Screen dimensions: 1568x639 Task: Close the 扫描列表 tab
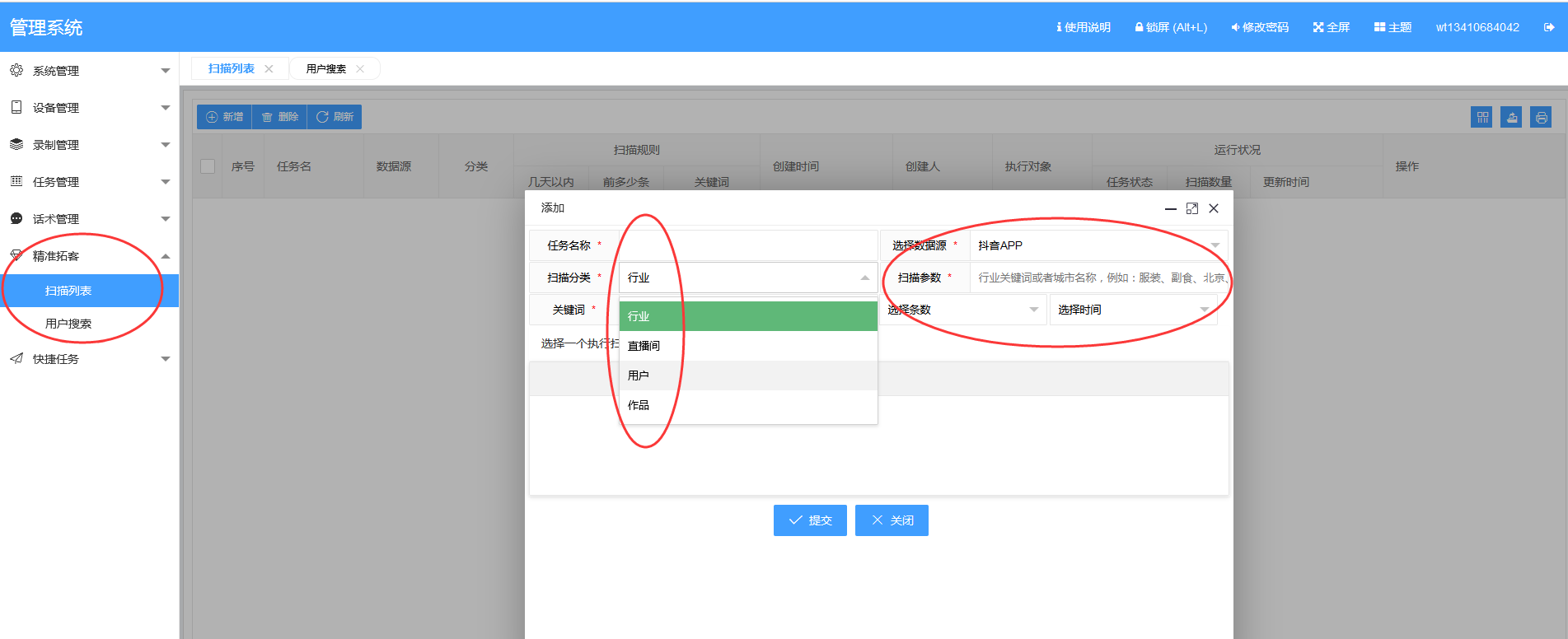point(269,69)
